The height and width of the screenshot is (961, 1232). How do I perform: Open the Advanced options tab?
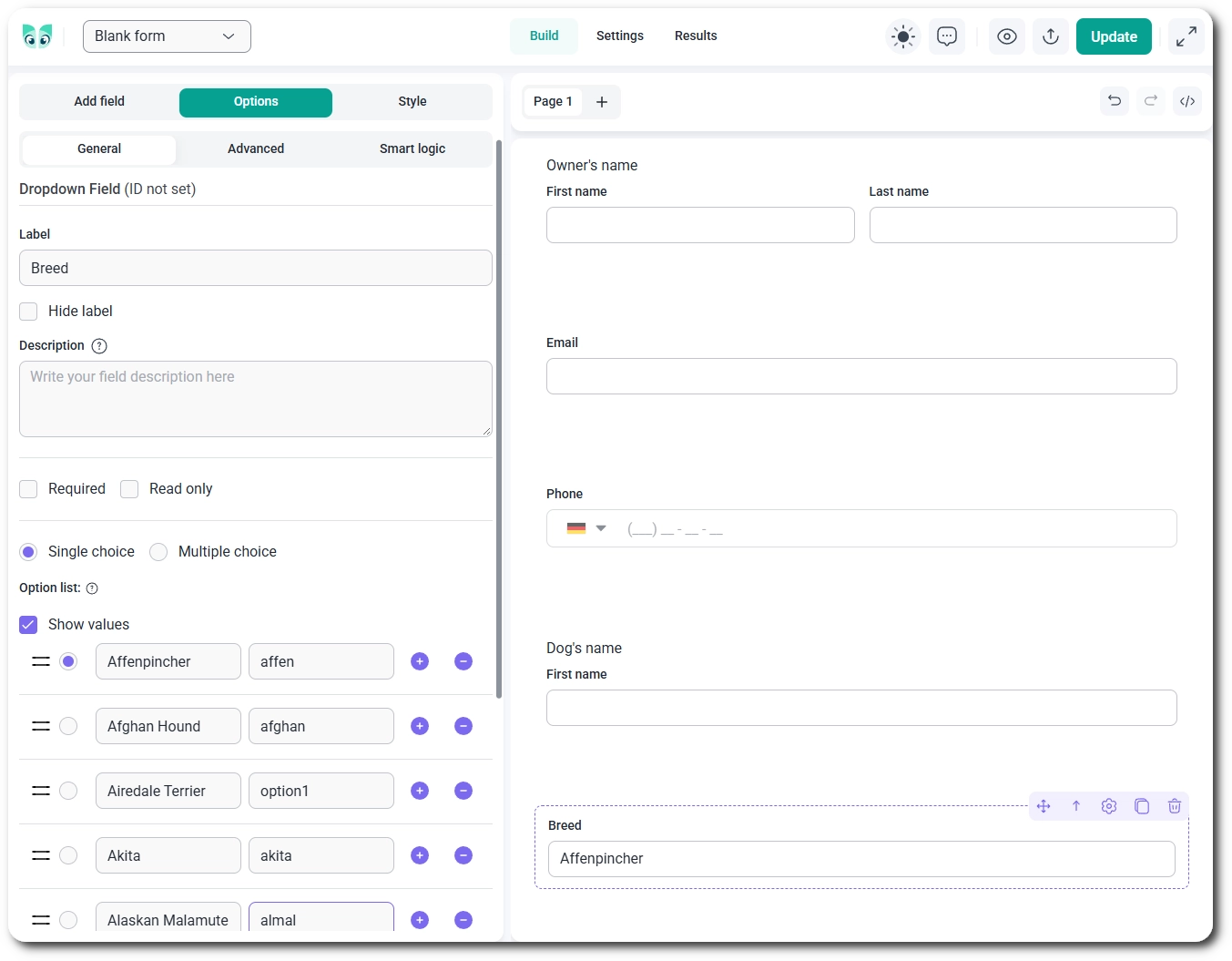coord(256,149)
